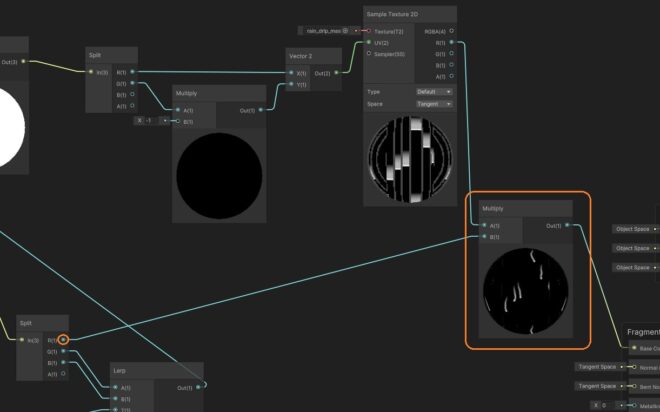Click the UV(2) input port on Sample Texture 2D

[x=369, y=42]
